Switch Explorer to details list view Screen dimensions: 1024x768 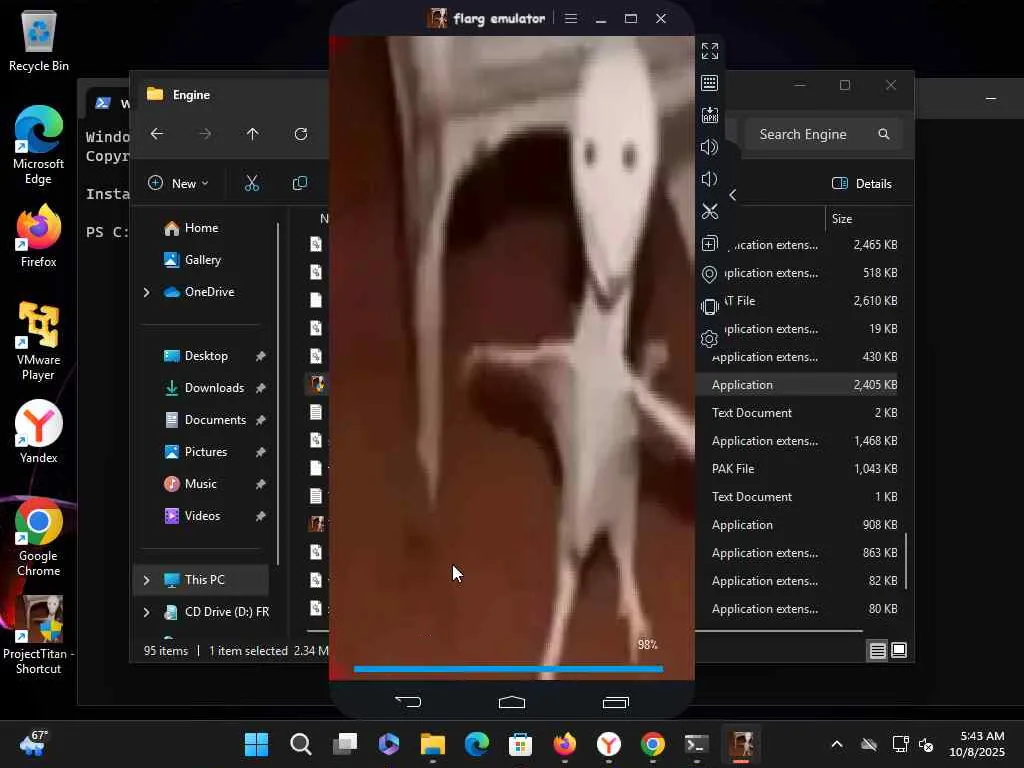coord(878,650)
